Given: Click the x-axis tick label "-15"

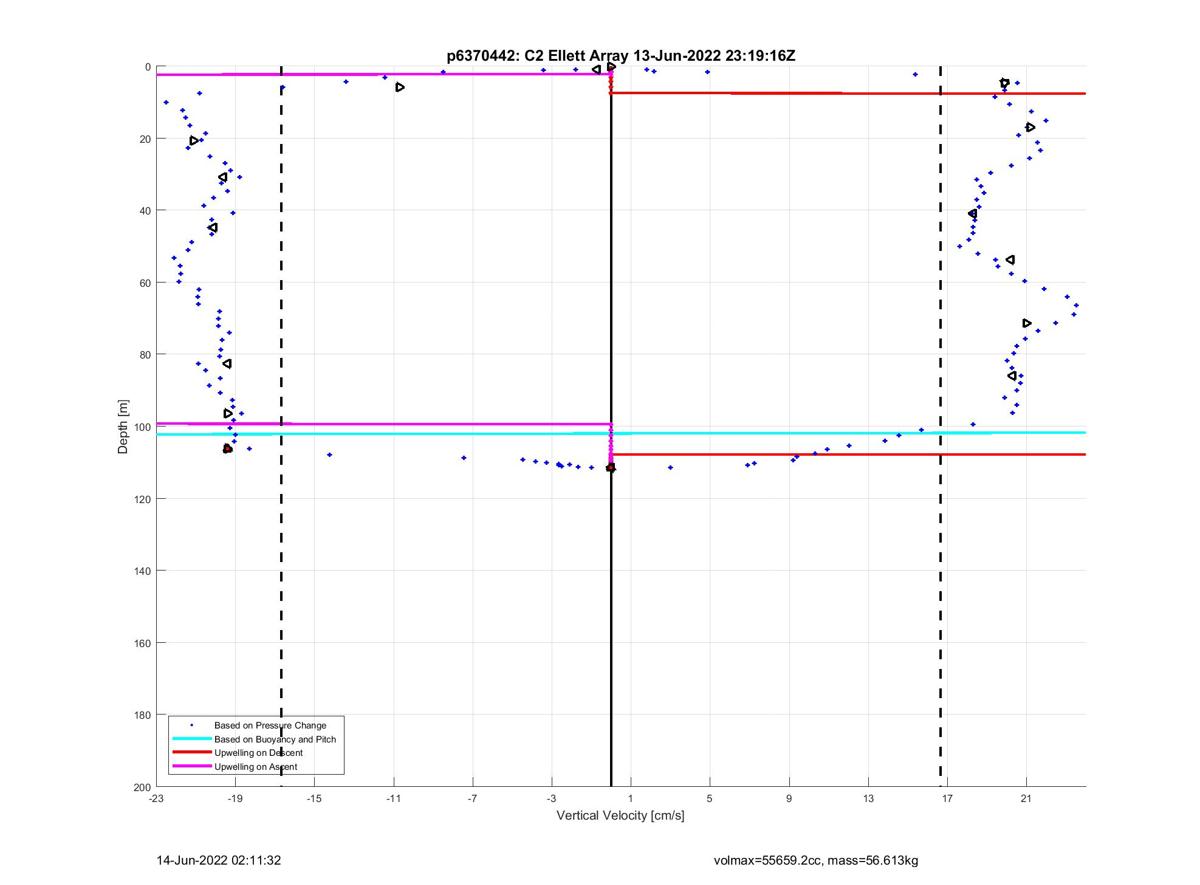Looking at the screenshot, I should tap(314, 798).
